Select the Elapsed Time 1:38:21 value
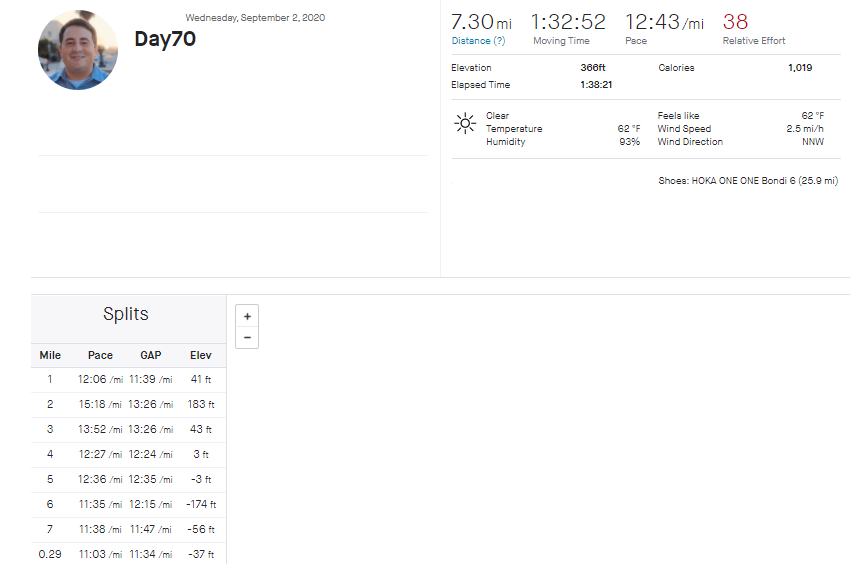This screenshot has width=865, height=574. (596, 85)
